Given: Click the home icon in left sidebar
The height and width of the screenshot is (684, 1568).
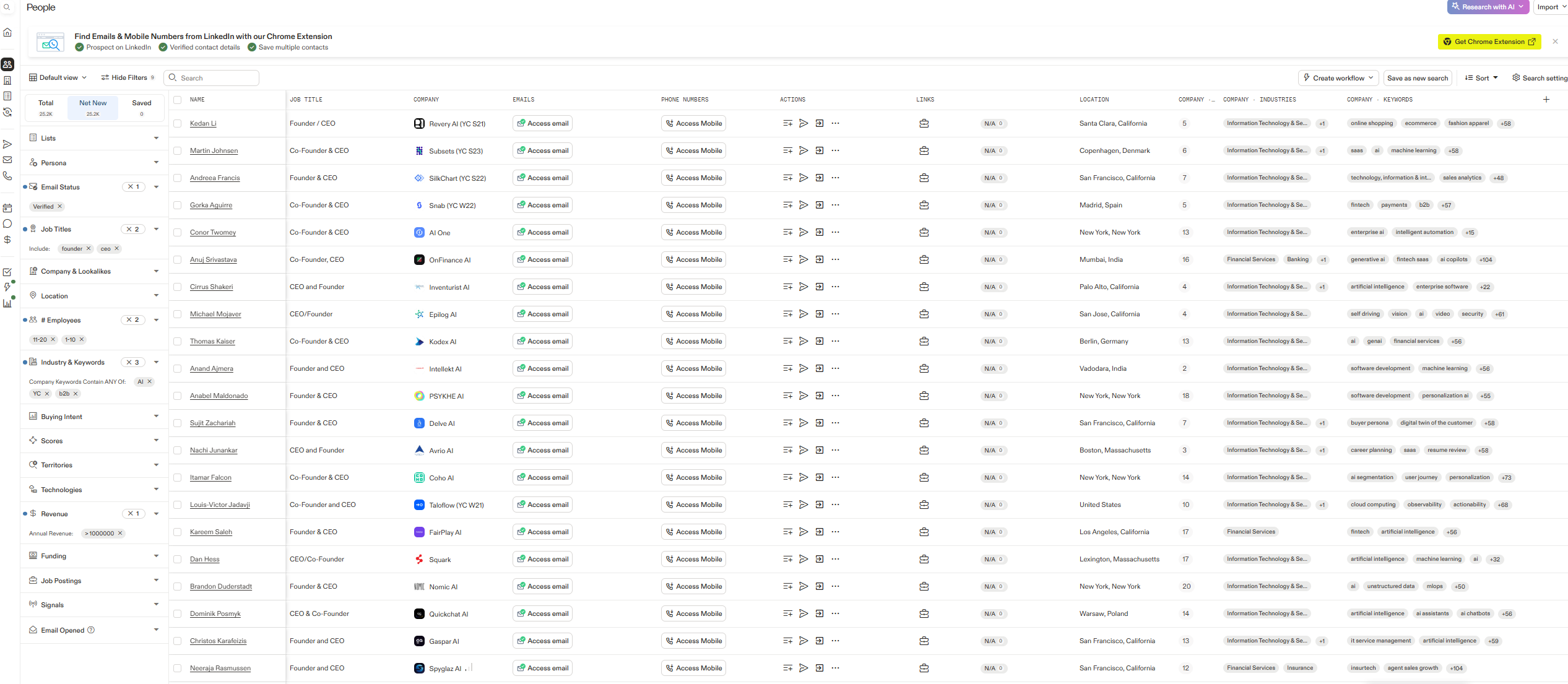Looking at the screenshot, I should click(x=7, y=32).
